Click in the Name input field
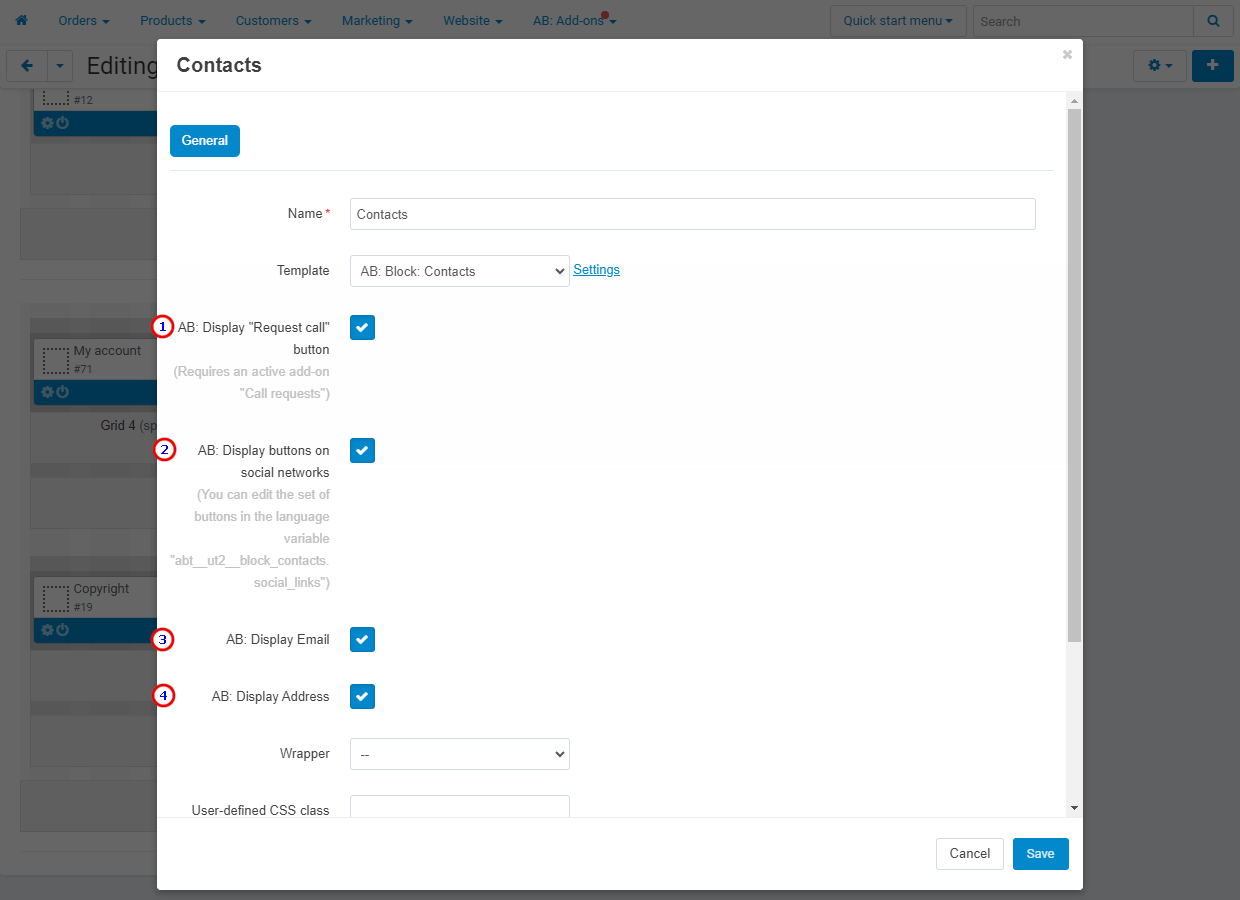Screen dimensions: 1240x900 [x=693, y=214]
